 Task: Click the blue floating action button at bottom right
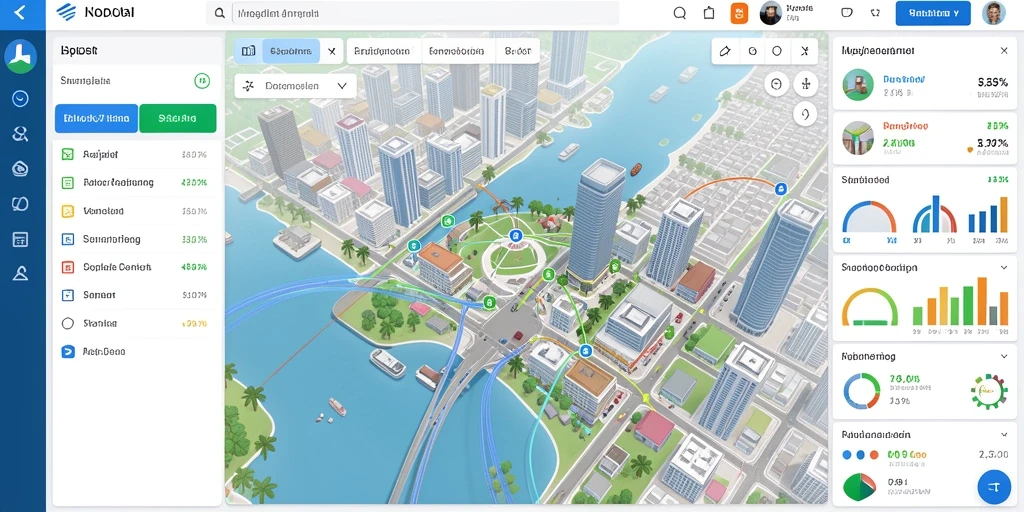pos(994,487)
